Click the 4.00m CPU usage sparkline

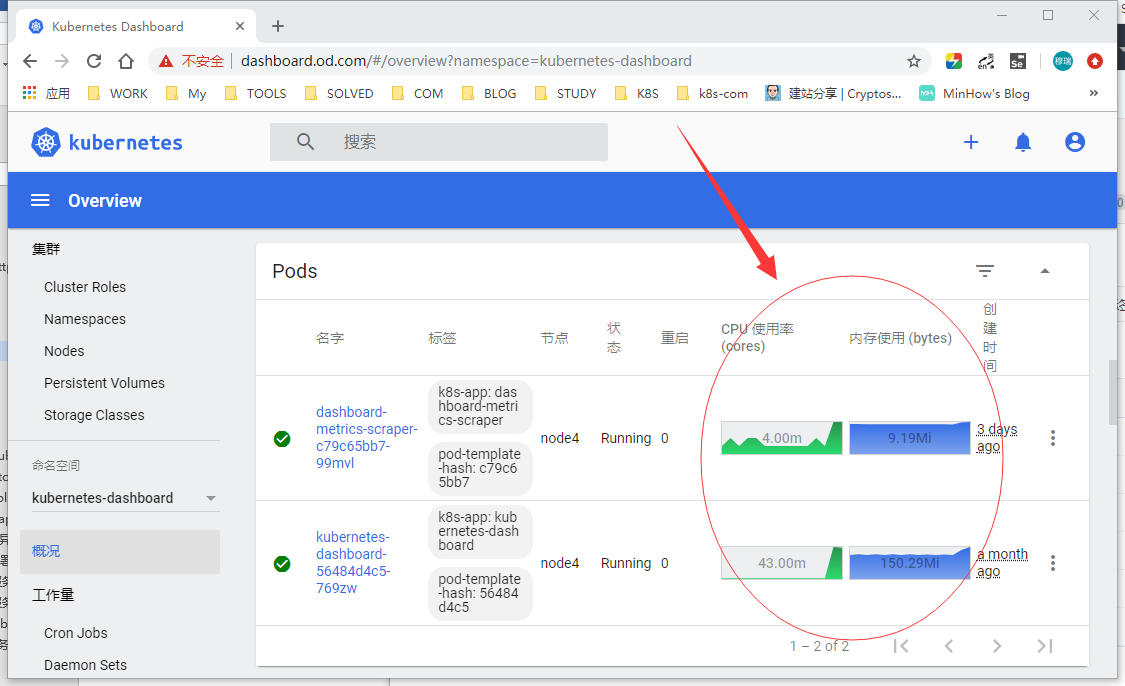pyautogui.click(x=781, y=438)
